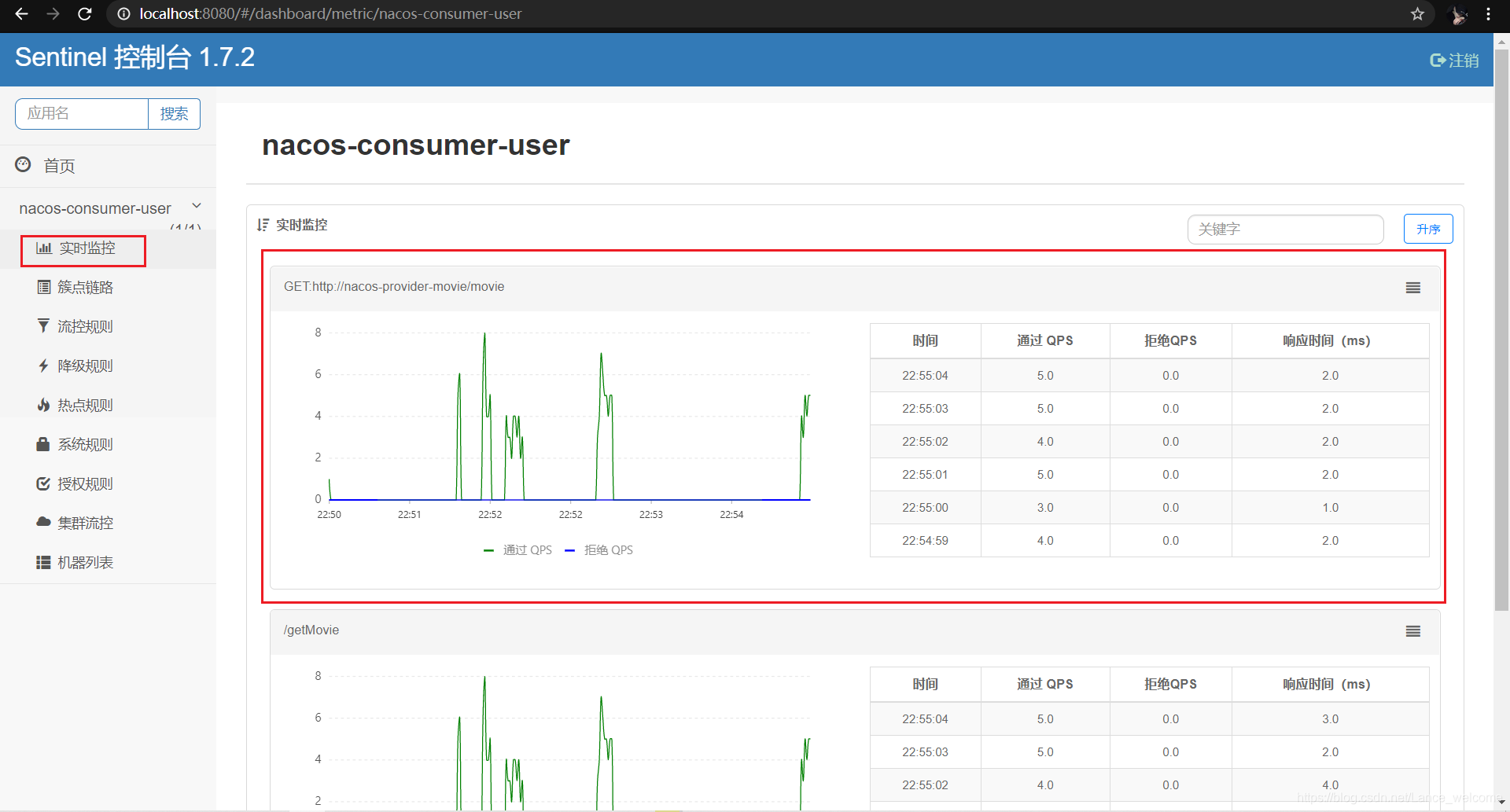The height and width of the screenshot is (812, 1510).
Task: Click the bar chart icon of 实时监控
Action: 44,248
